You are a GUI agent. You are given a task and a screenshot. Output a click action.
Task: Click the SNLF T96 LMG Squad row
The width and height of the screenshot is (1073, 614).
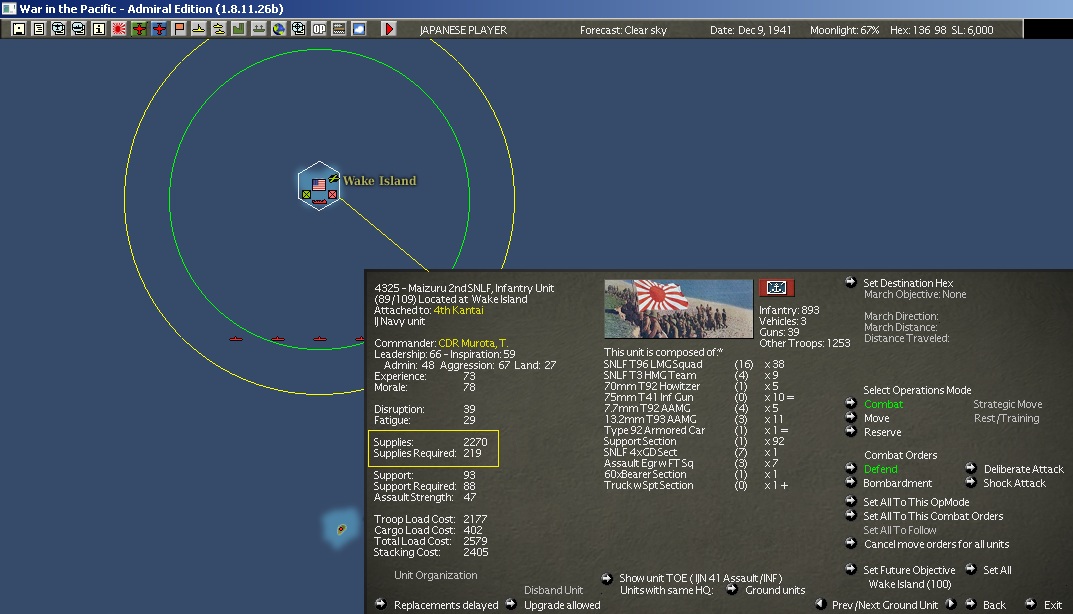coord(694,364)
